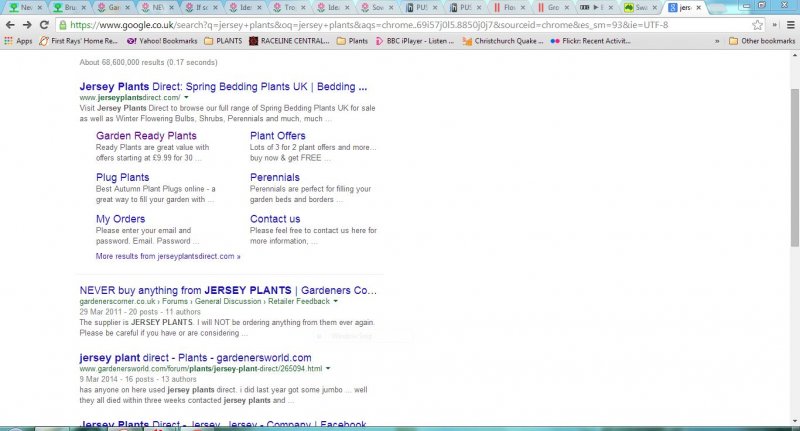800x431 pixels.
Task: Click the browser Forward arrow button
Action: point(28,25)
